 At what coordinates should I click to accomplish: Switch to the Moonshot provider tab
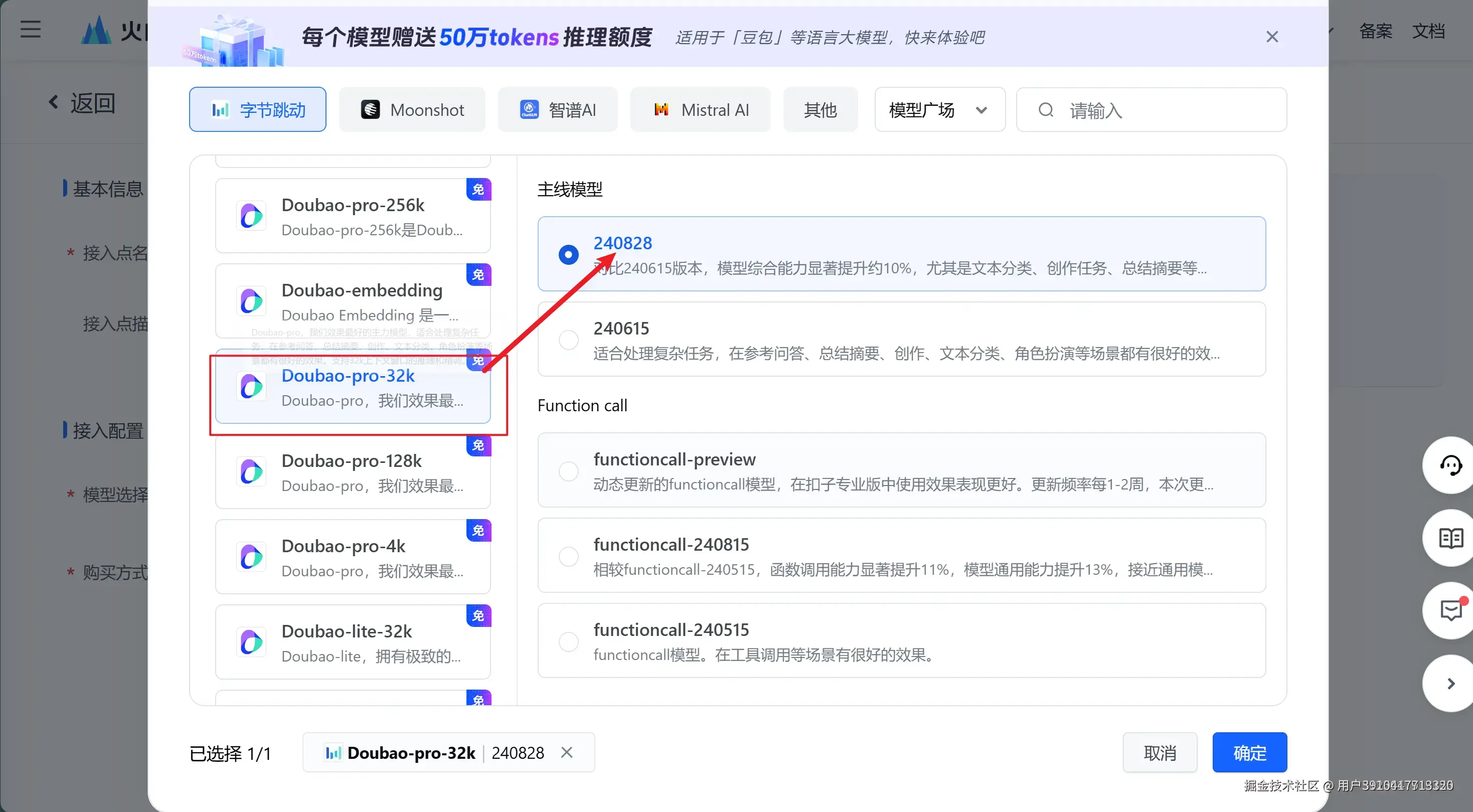[412, 110]
